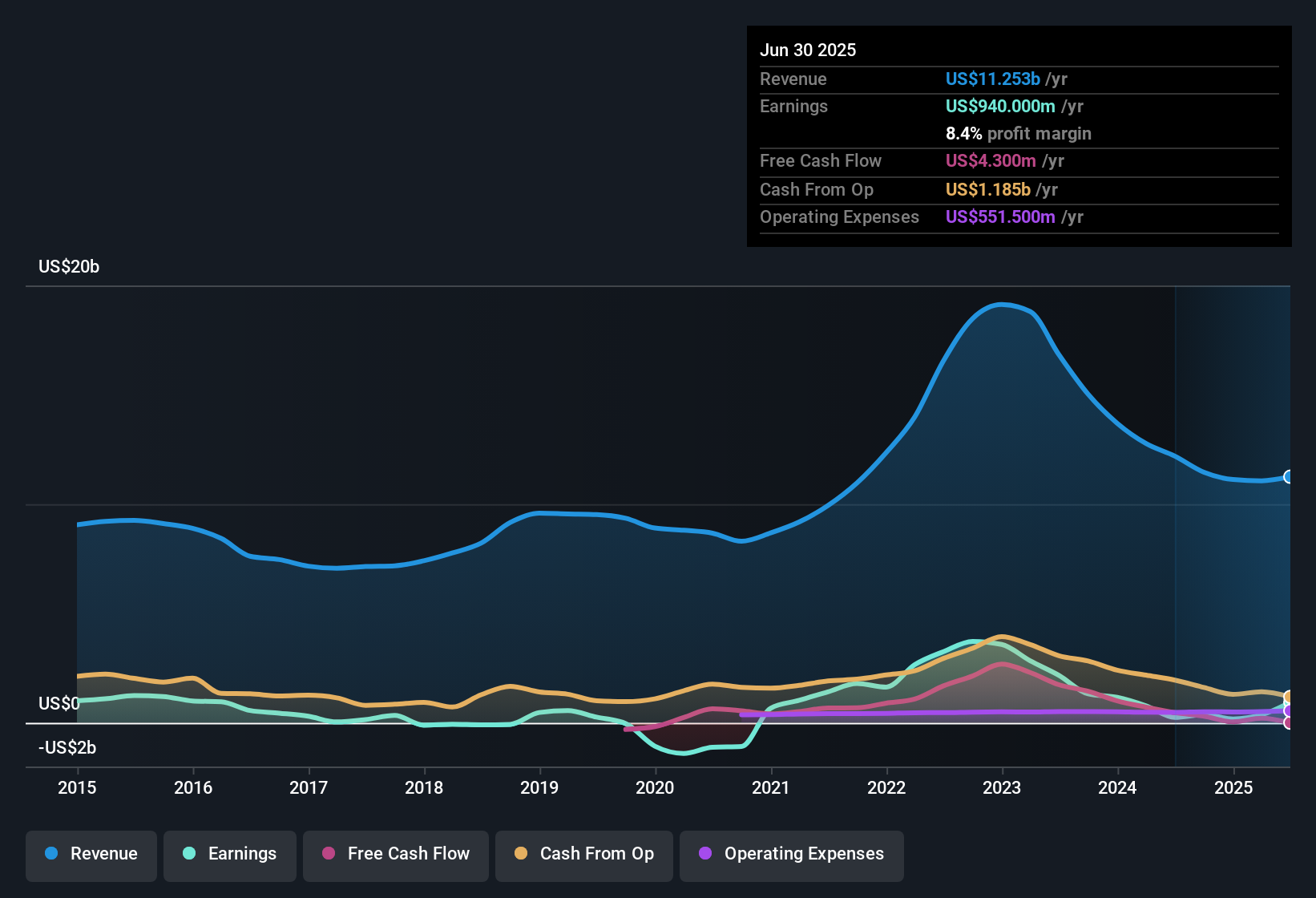Toggle the Operating Expenses series visibility
The width and height of the screenshot is (1316, 898).
coord(791,854)
